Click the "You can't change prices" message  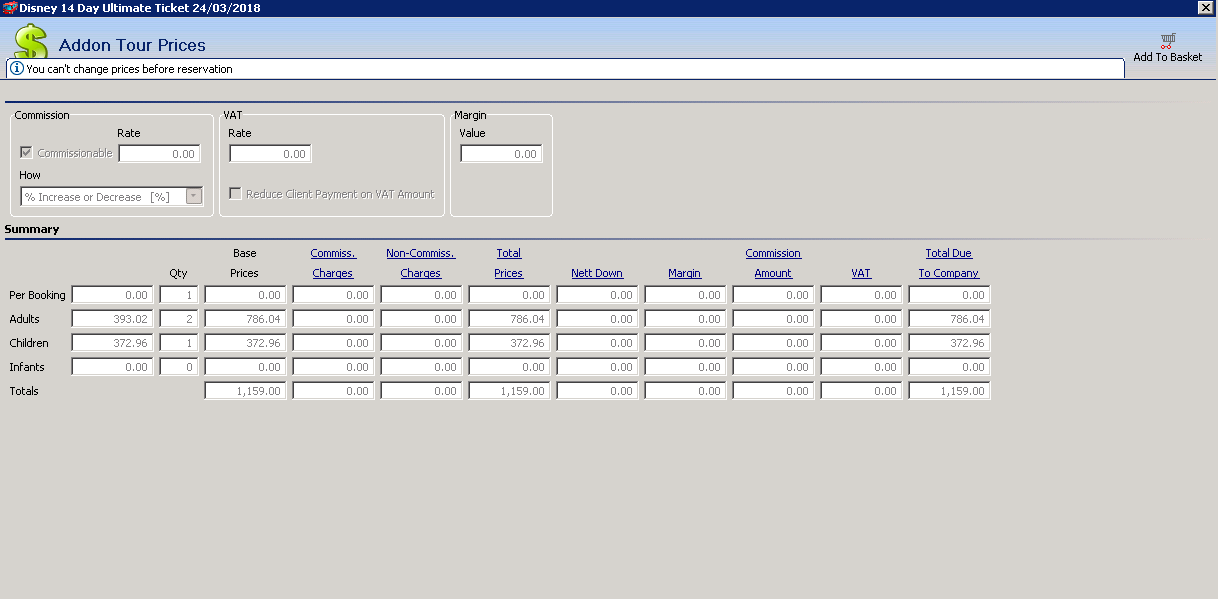coord(129,69)
